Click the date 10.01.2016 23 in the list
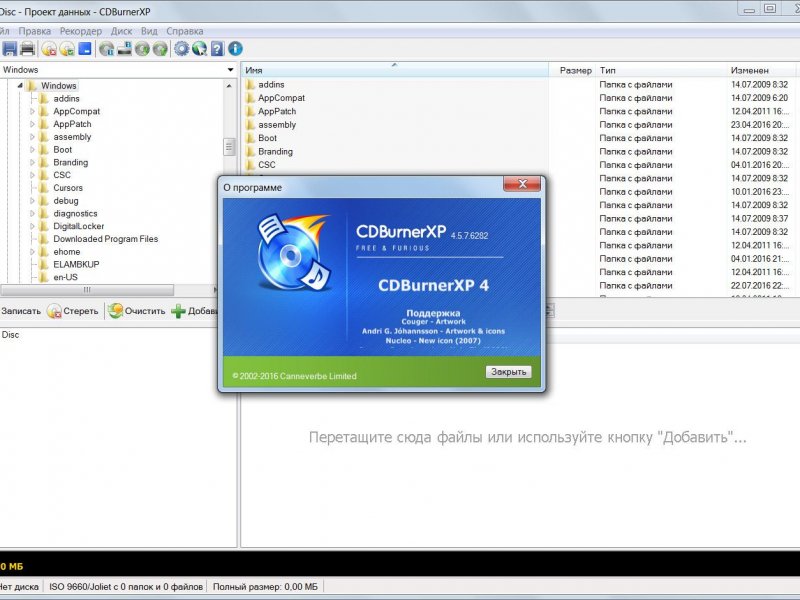Image resolution: width=800 pixels, height=600 pixels. pos(760,192)
